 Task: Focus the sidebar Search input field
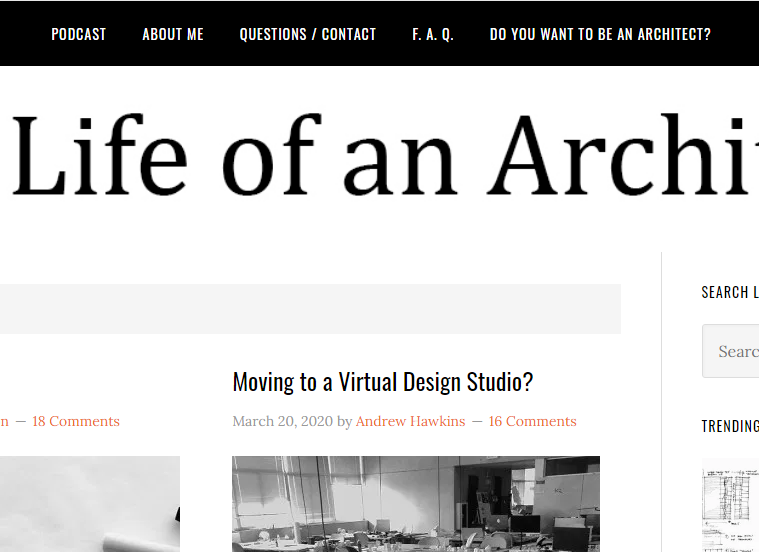[x=735, y=351]
